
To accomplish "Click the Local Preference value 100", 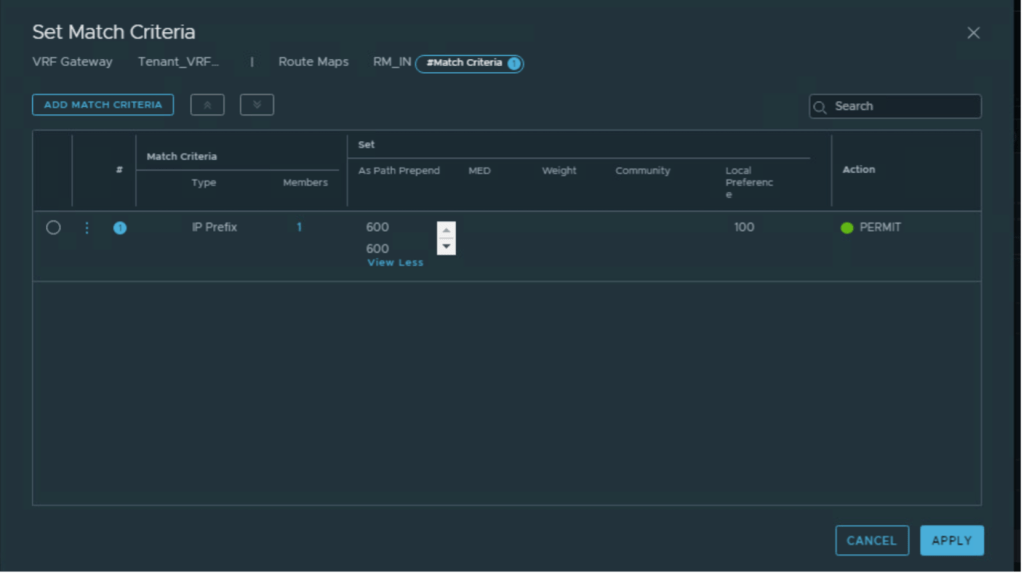I will (x=744, y=228).
